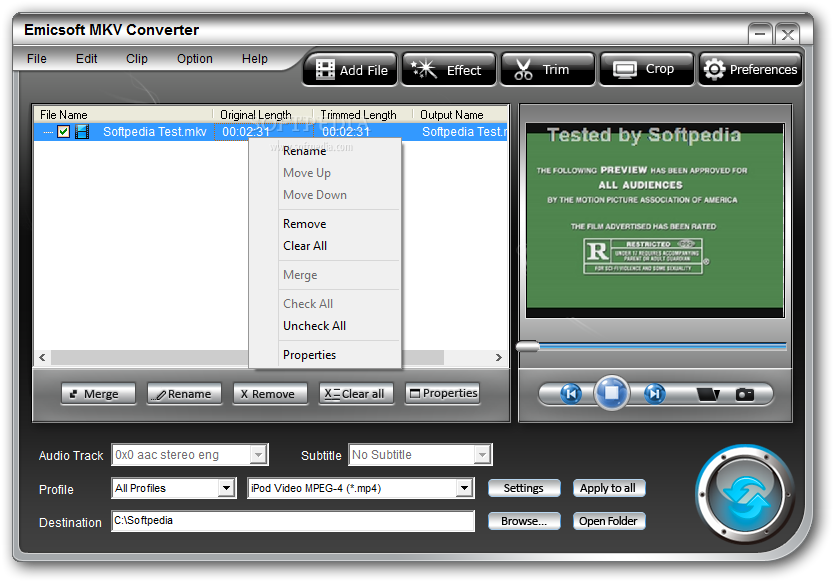Expand the iPod Video MPEG-4 format dropdown
This screenshot has height=582, width=834.
(464, 488)
